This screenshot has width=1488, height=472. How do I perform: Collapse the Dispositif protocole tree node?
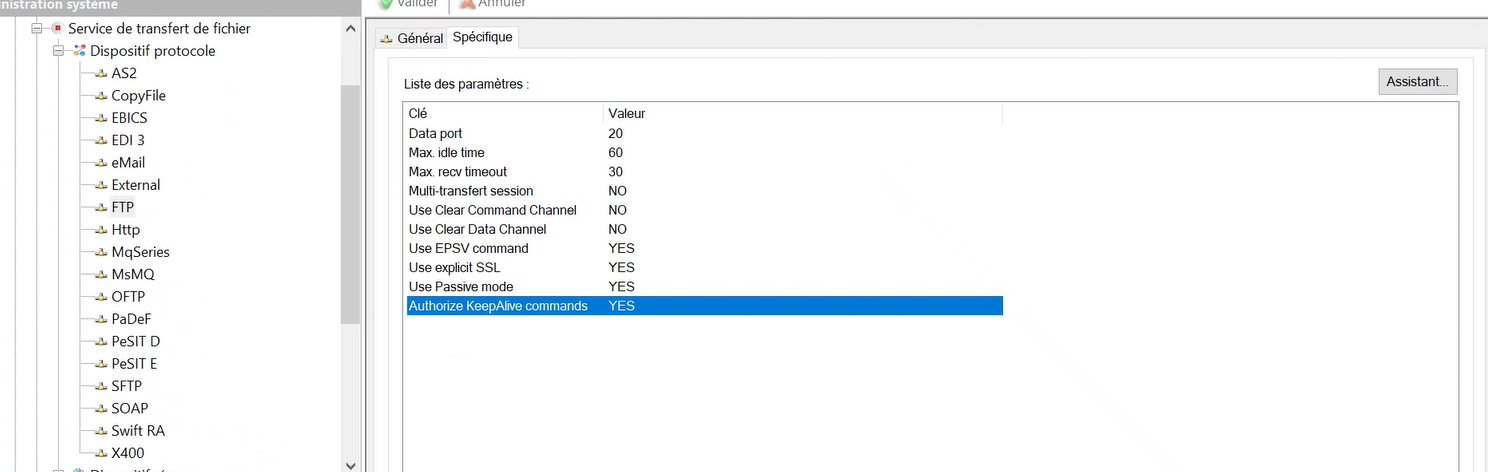58,51
